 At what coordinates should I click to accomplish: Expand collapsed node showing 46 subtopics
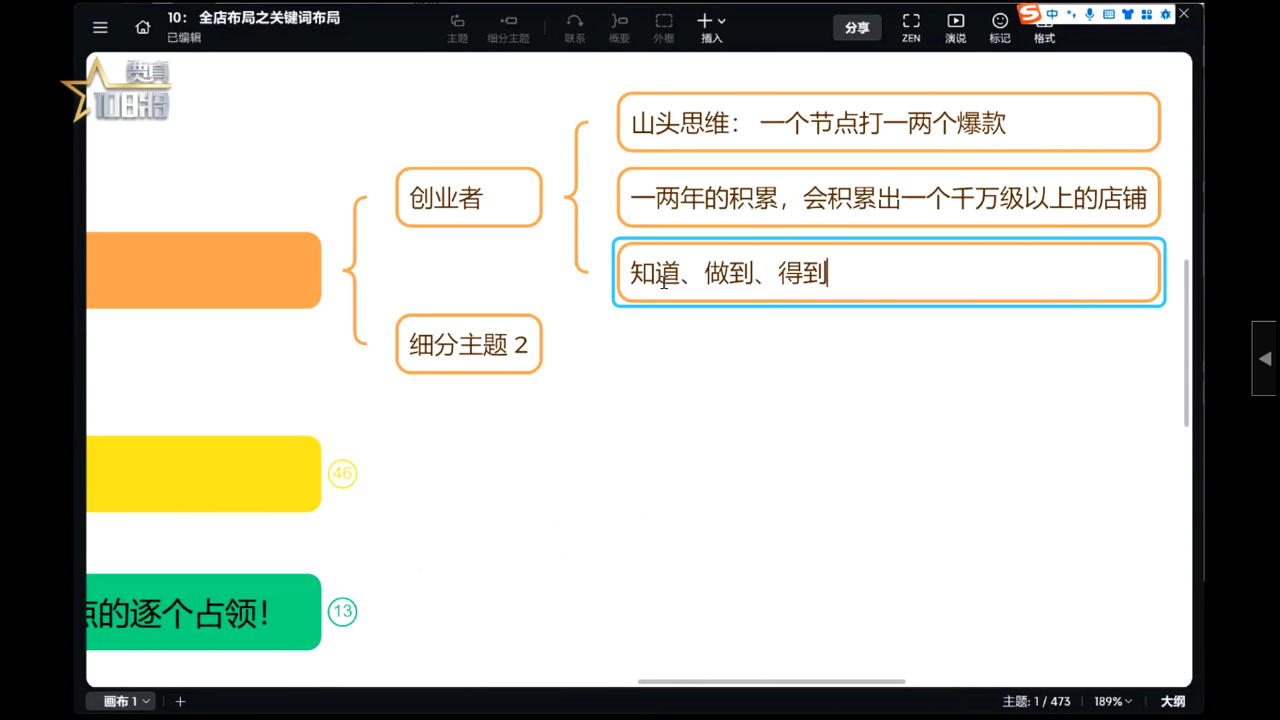click(x=342, y=474)
